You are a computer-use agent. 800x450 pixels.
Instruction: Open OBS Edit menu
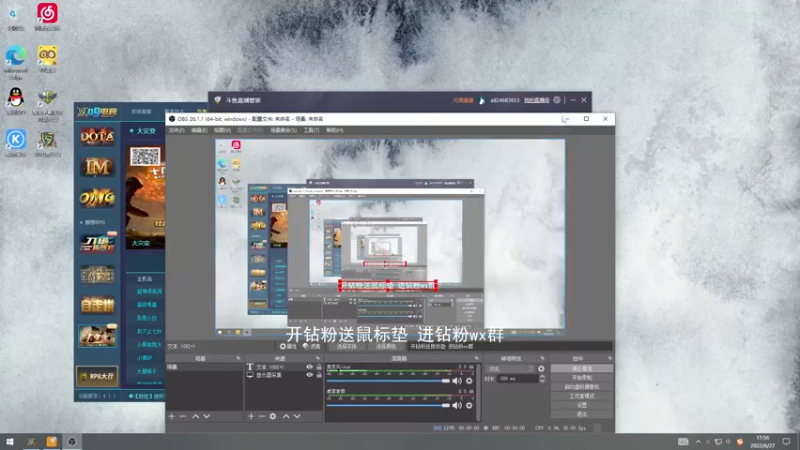coord(199,131)
